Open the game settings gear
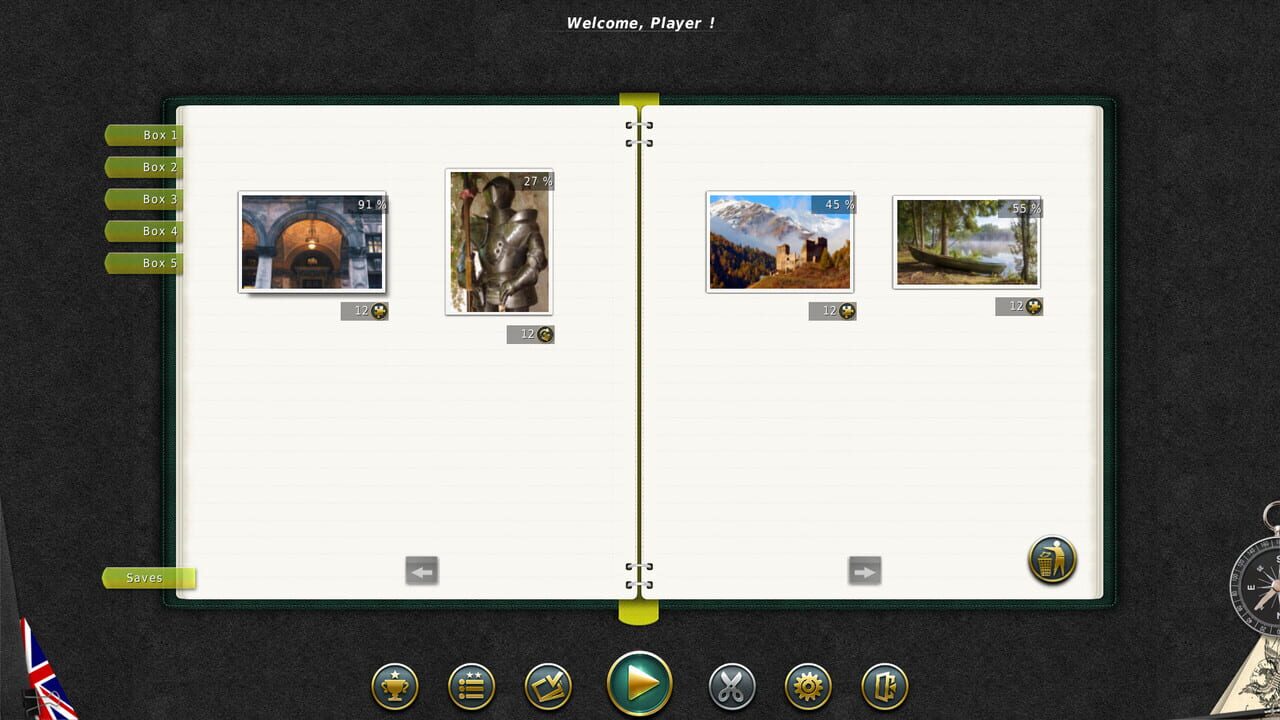Image resolution: width=1280 pixels, height=720 pixels. 808,686
